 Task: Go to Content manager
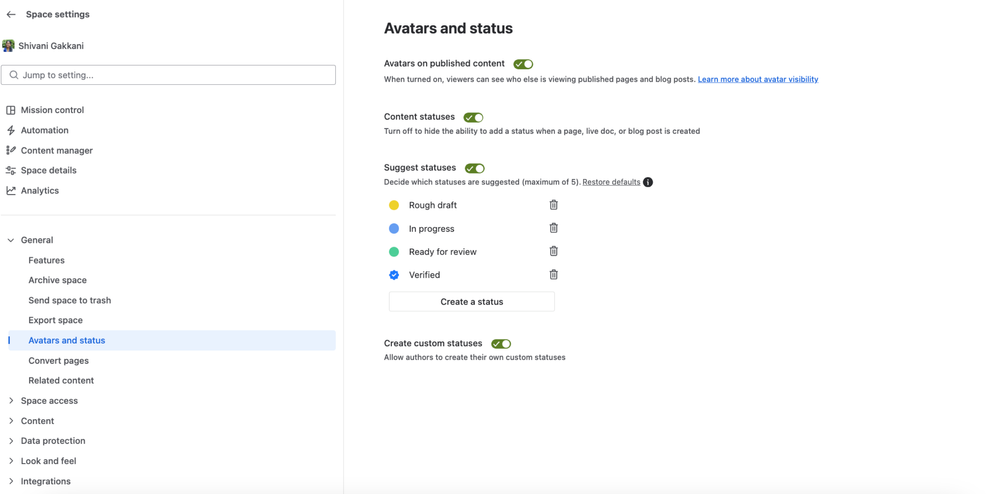[x=56, y=150]
